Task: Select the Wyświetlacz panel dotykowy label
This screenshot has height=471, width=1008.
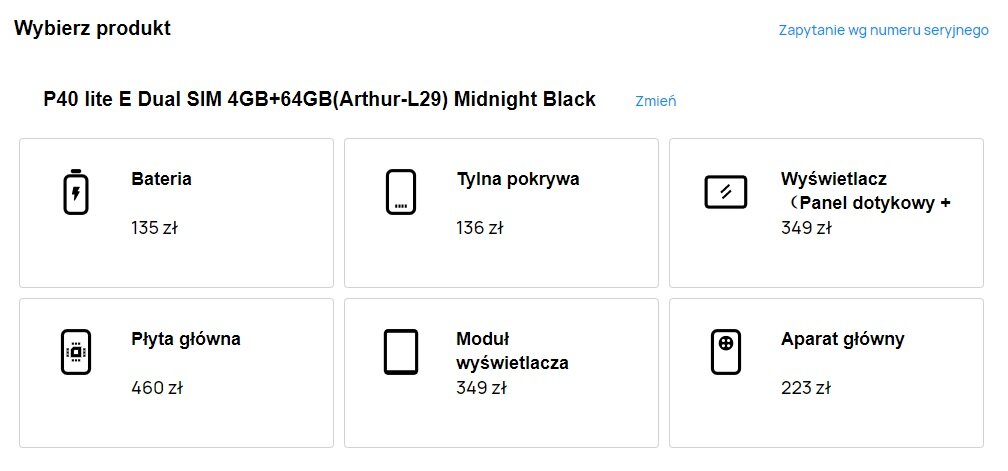Action: point(865,191)
